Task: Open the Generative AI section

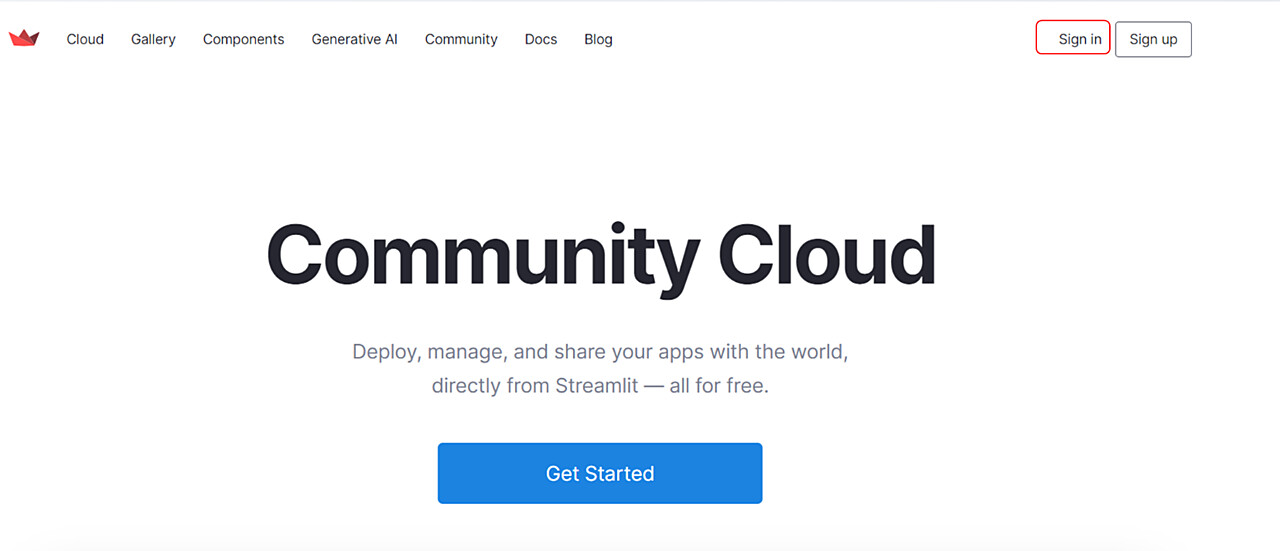Action: [x=354, y=39]
